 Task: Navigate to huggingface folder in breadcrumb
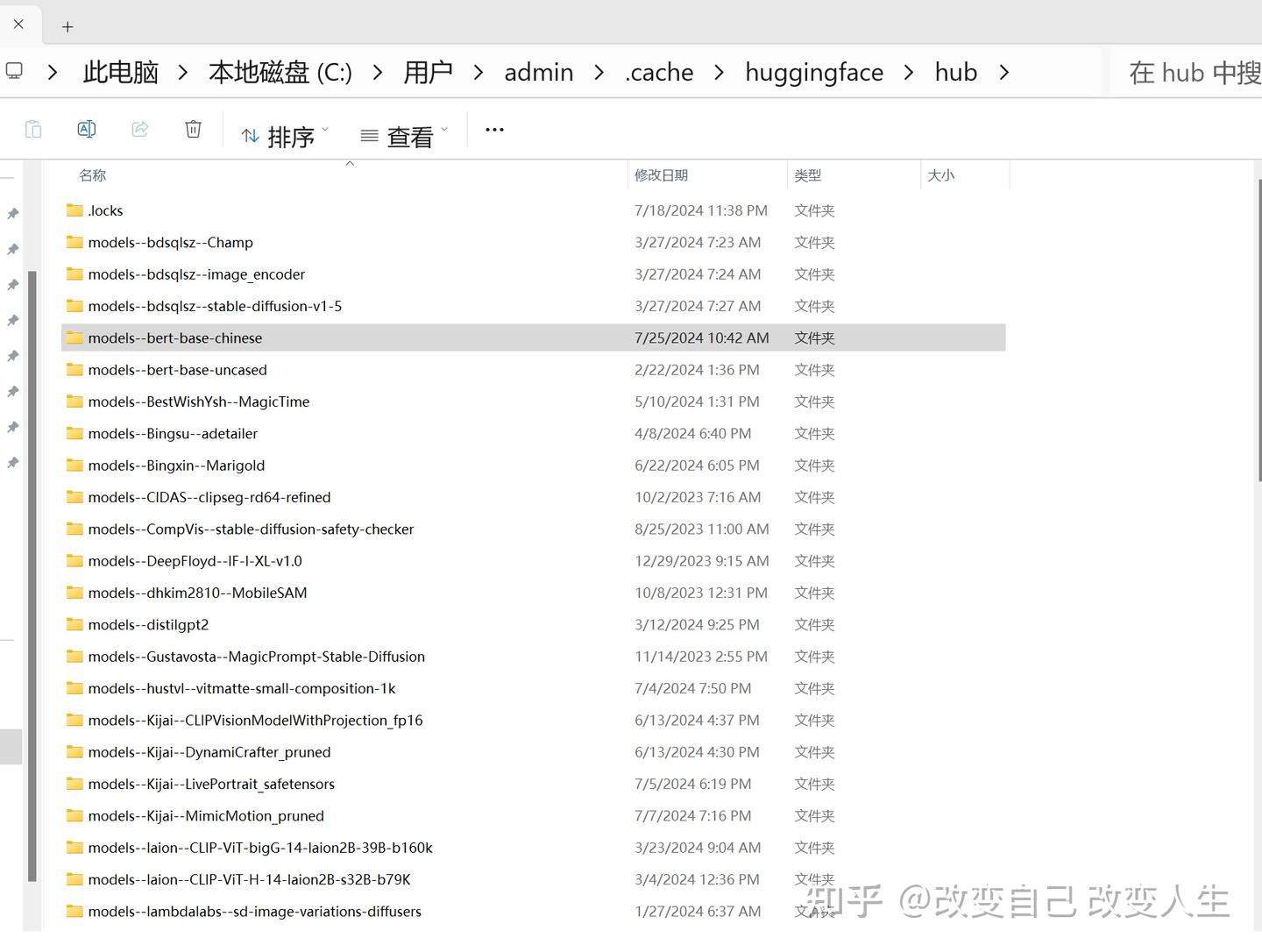pos(814,72)
